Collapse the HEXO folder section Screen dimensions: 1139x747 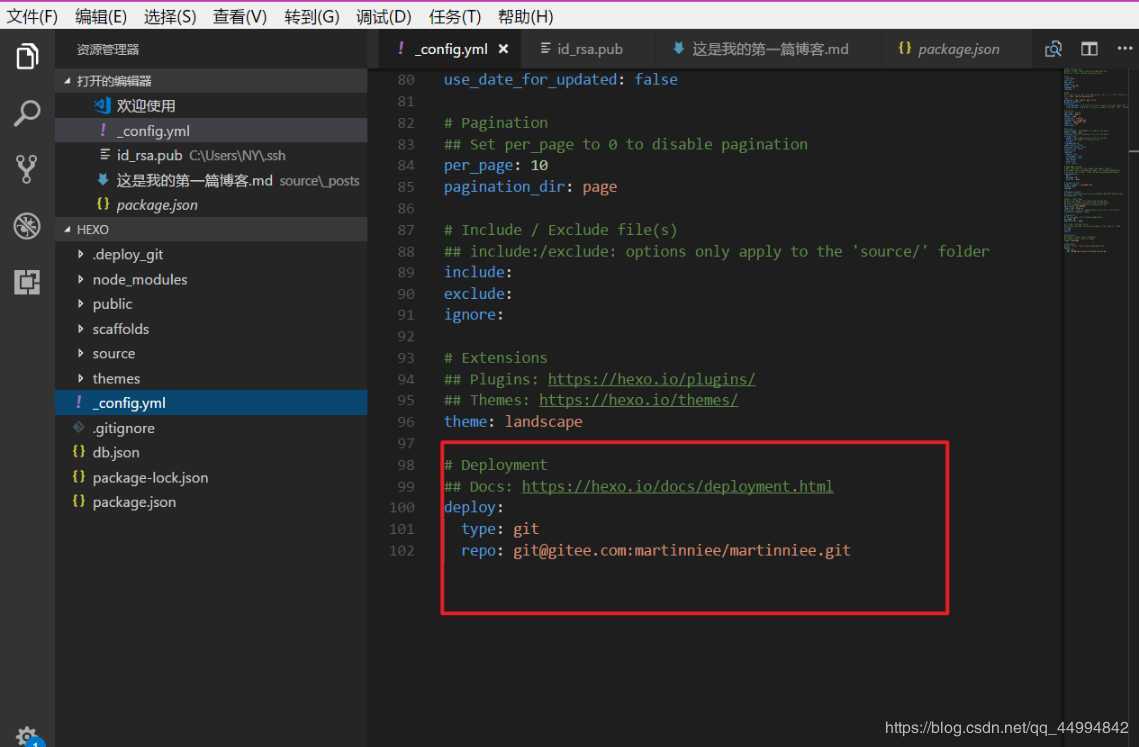(68, 230)
